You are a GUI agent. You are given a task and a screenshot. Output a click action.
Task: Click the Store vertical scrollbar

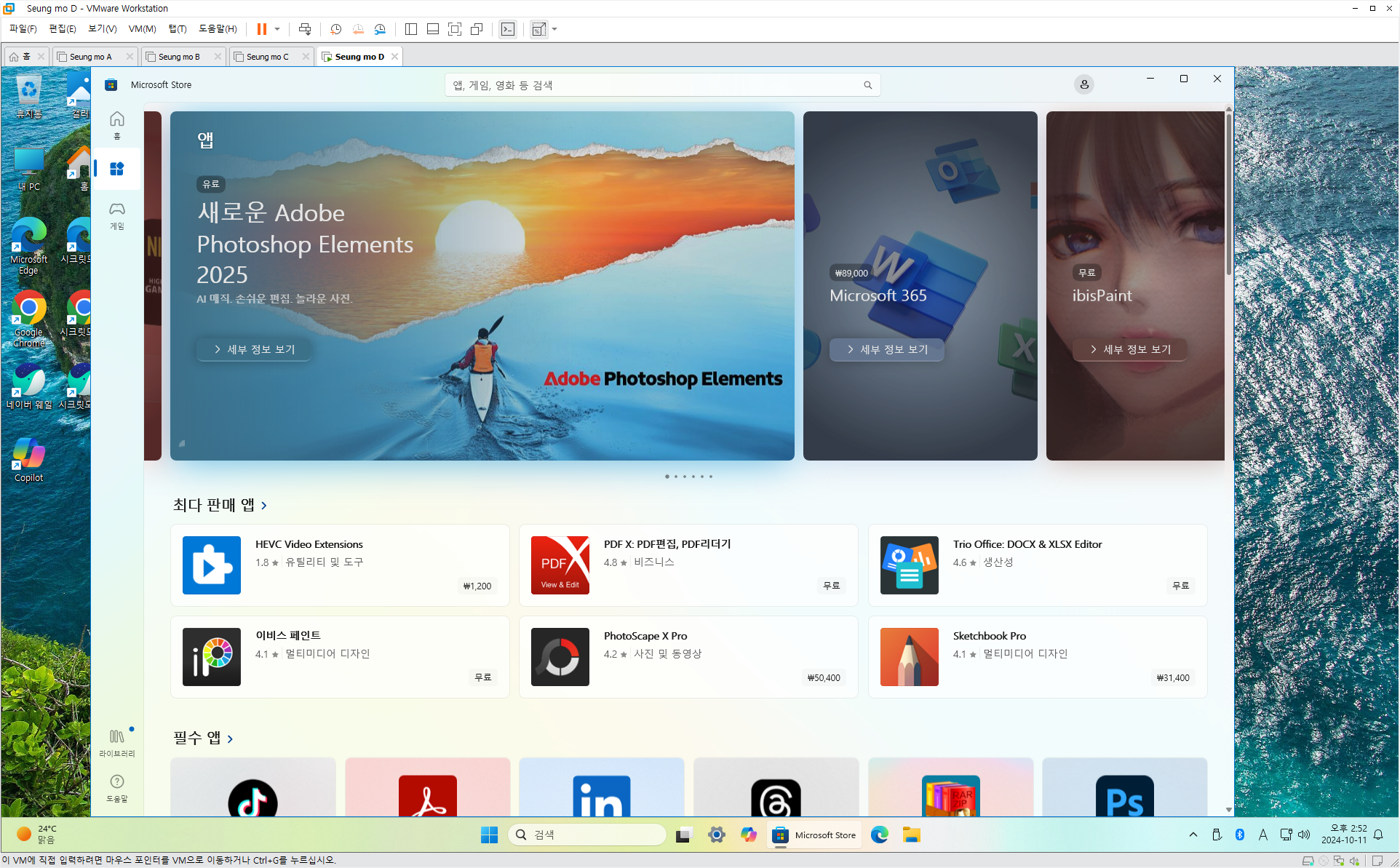point(1228,193)
